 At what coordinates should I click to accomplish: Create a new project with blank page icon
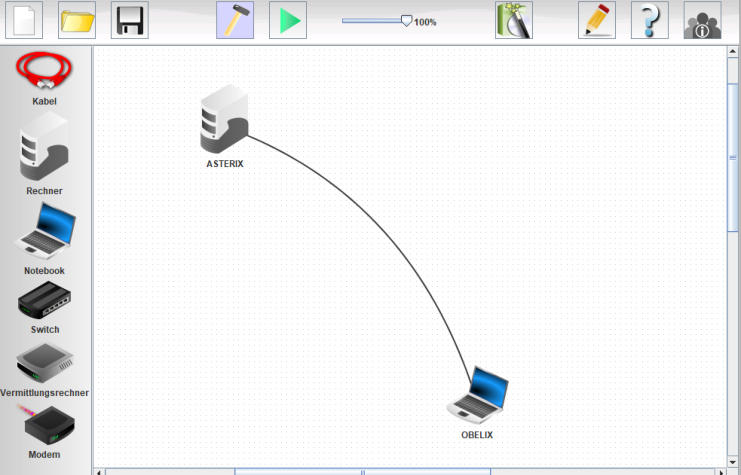(x=24, y=20)
